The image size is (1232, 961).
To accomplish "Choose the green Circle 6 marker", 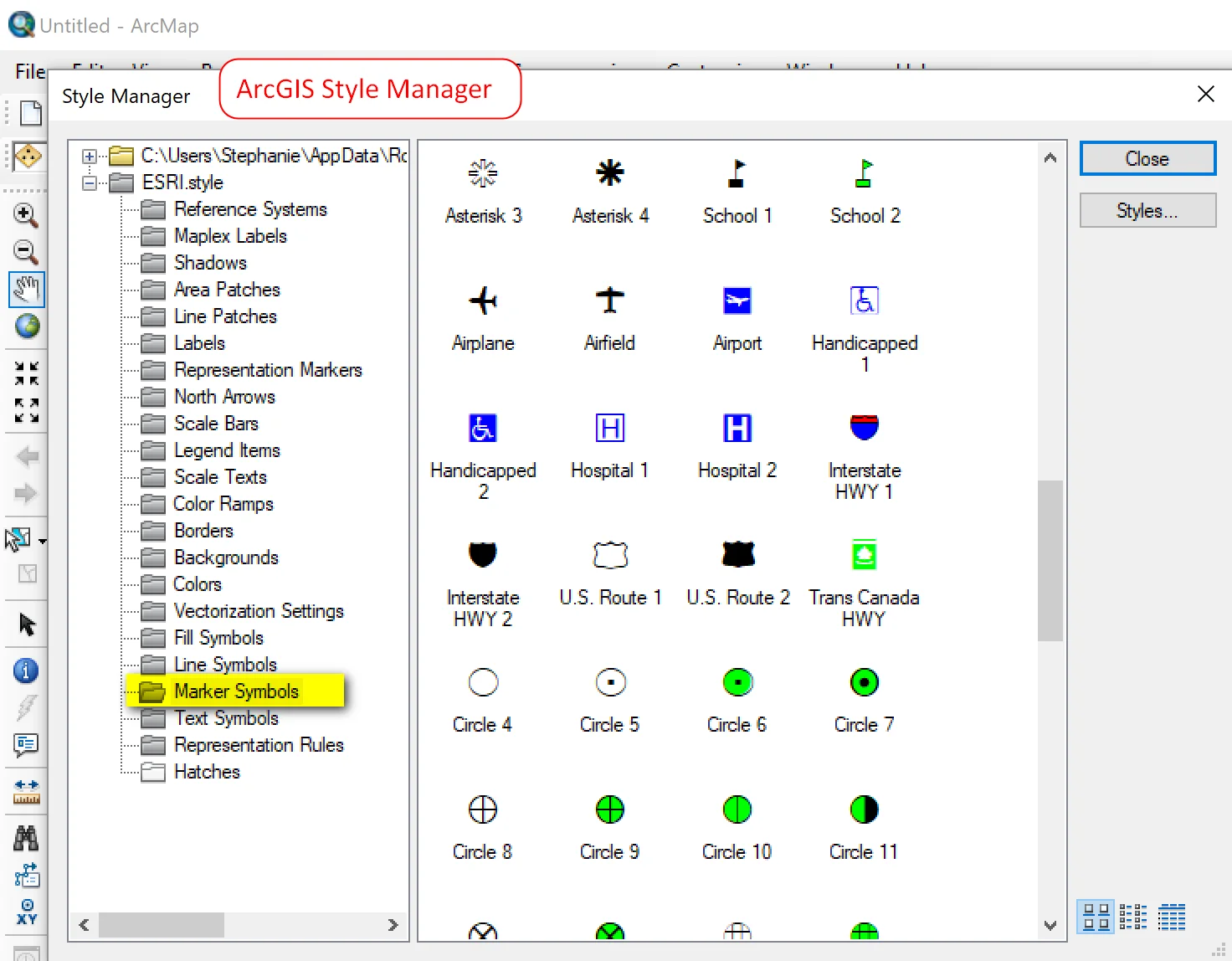I will tap(737, 682).
